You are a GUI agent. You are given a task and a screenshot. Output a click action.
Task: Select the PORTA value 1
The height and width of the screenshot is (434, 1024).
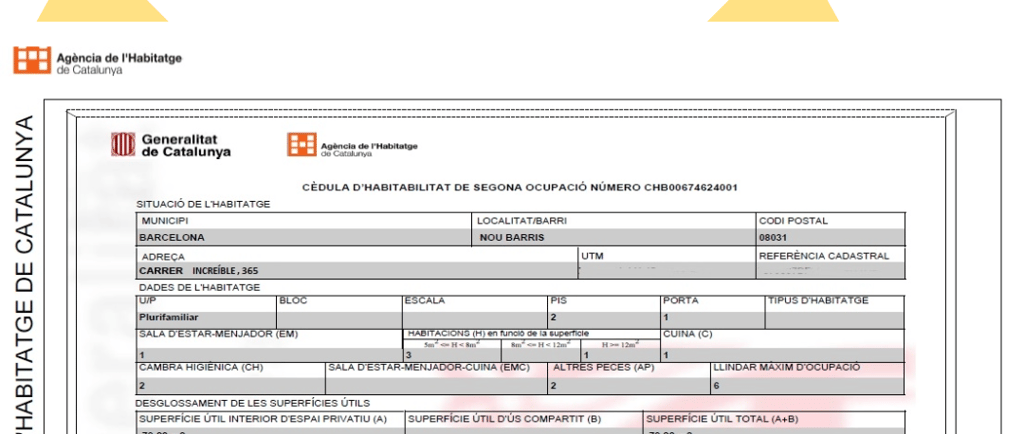(666, 318)
